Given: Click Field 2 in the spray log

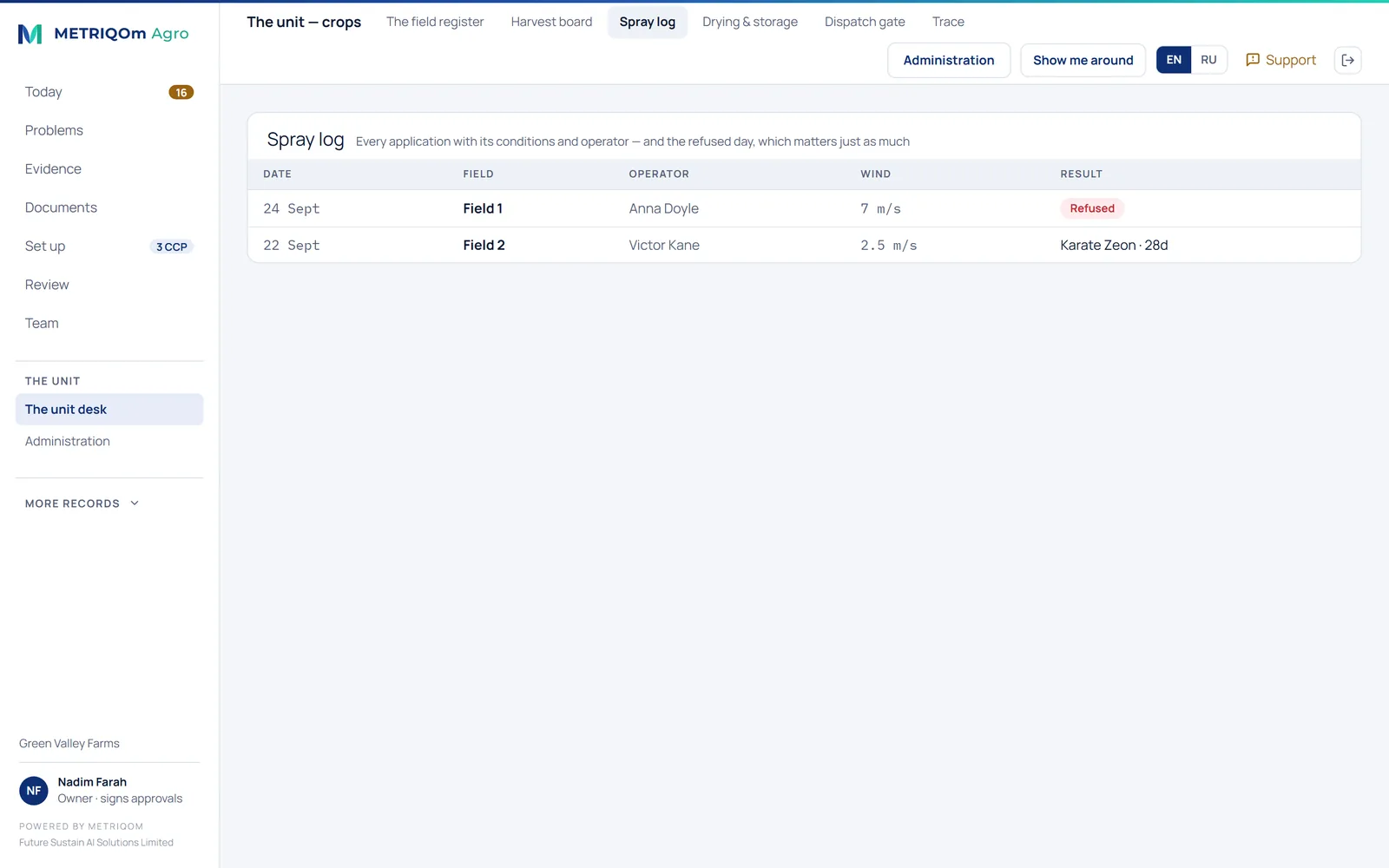Looking at the screenshot, I should click(484, 246).
